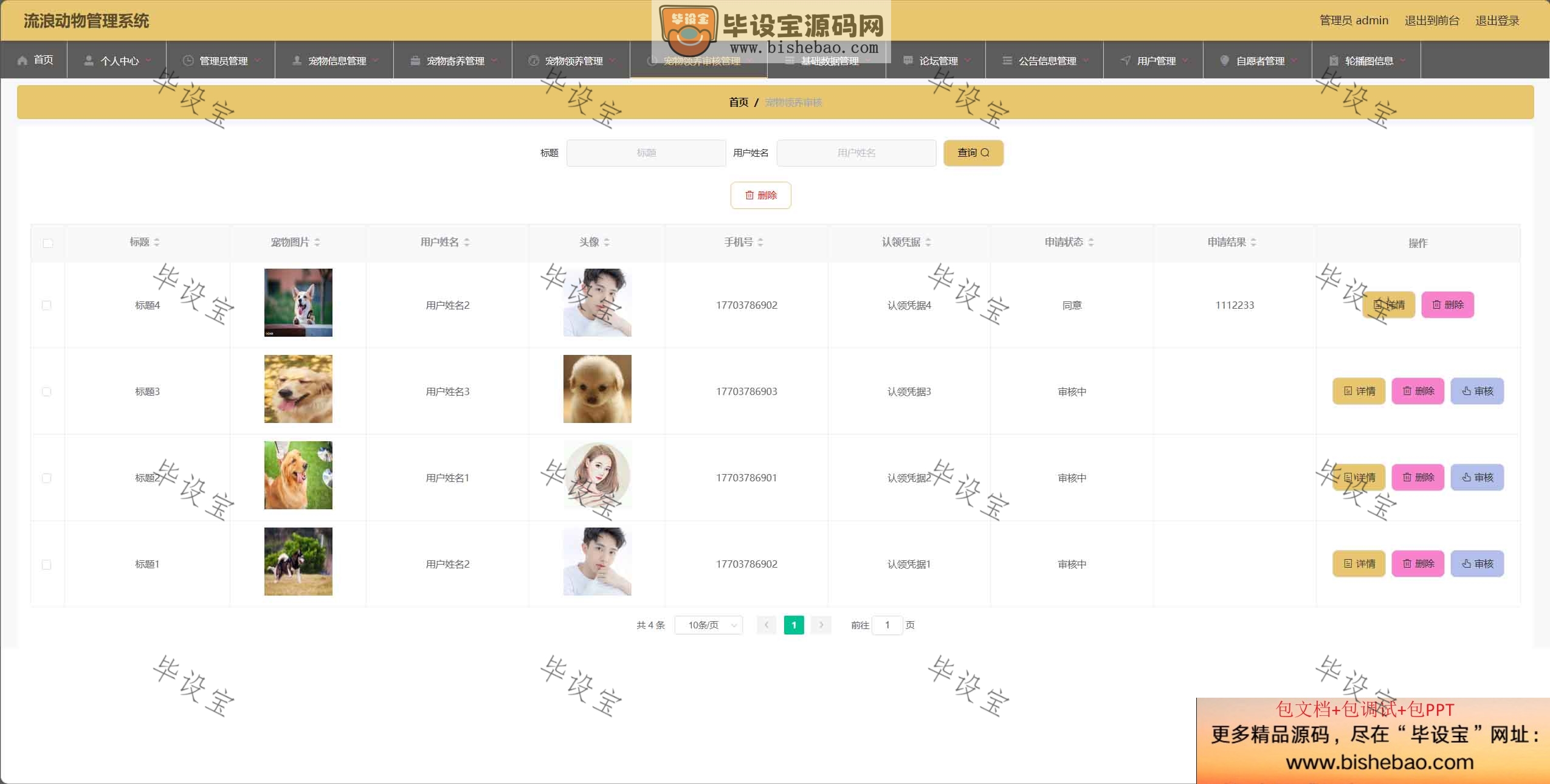Viewport: 1550px width, 784px height.
Task: Focus the 标题 search input field
Action: [646, 153]
